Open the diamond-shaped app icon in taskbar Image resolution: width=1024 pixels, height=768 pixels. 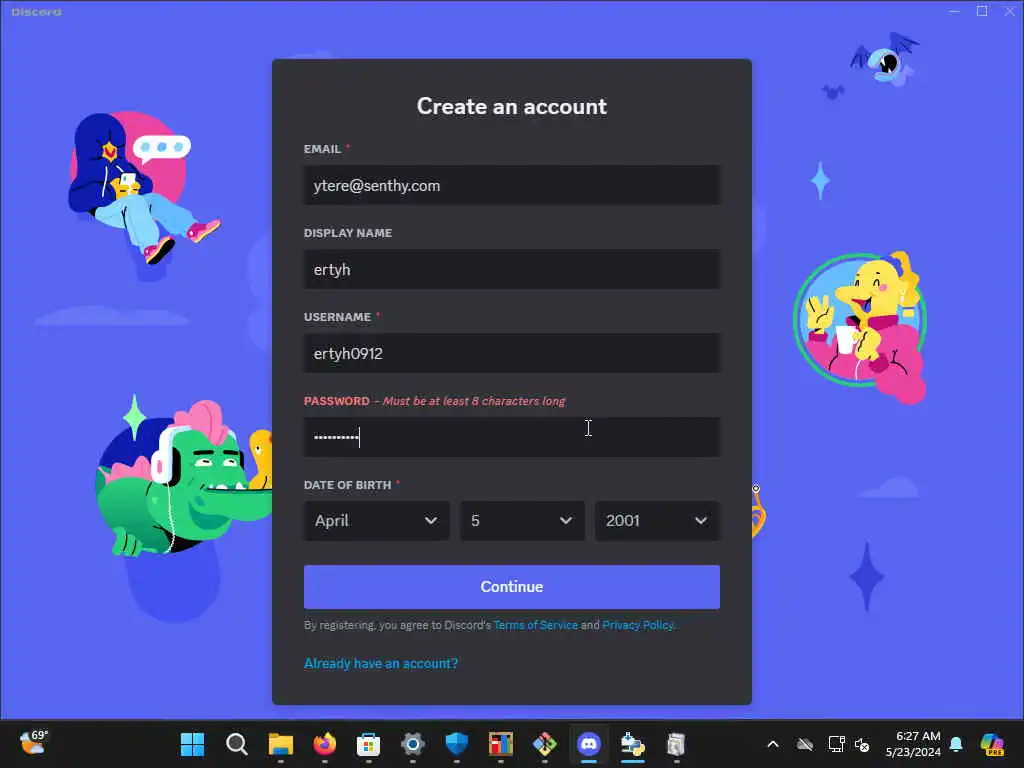click(x=545, y=744)
